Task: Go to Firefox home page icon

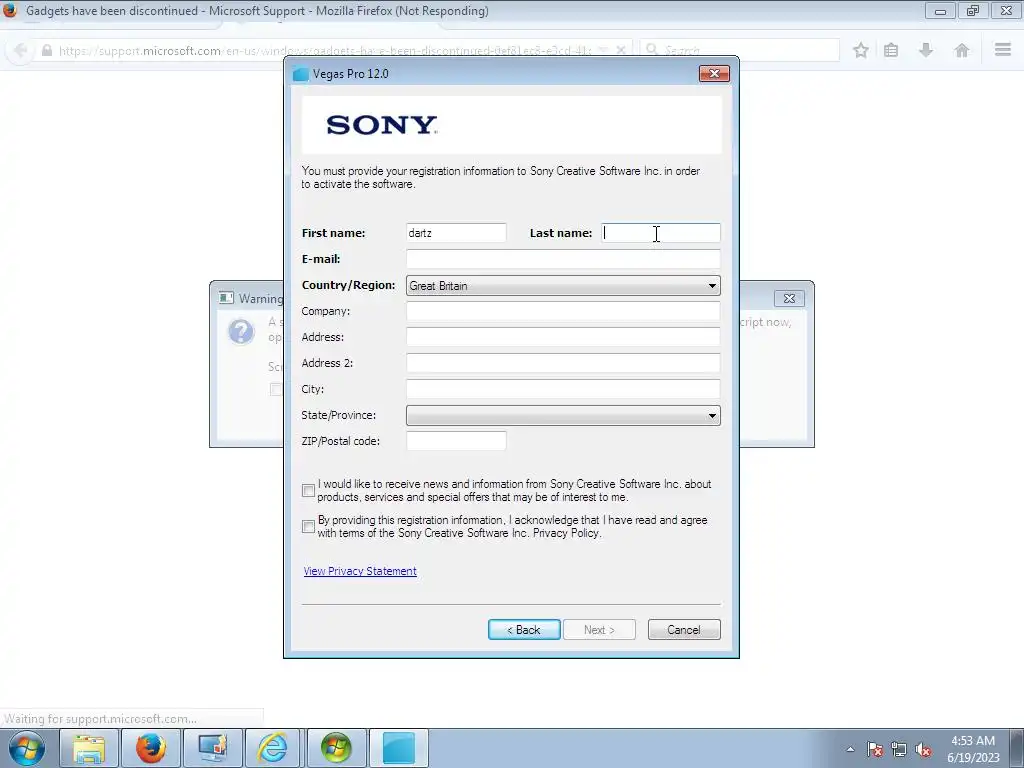Action: pyautogui.click(x=961, y=50)
